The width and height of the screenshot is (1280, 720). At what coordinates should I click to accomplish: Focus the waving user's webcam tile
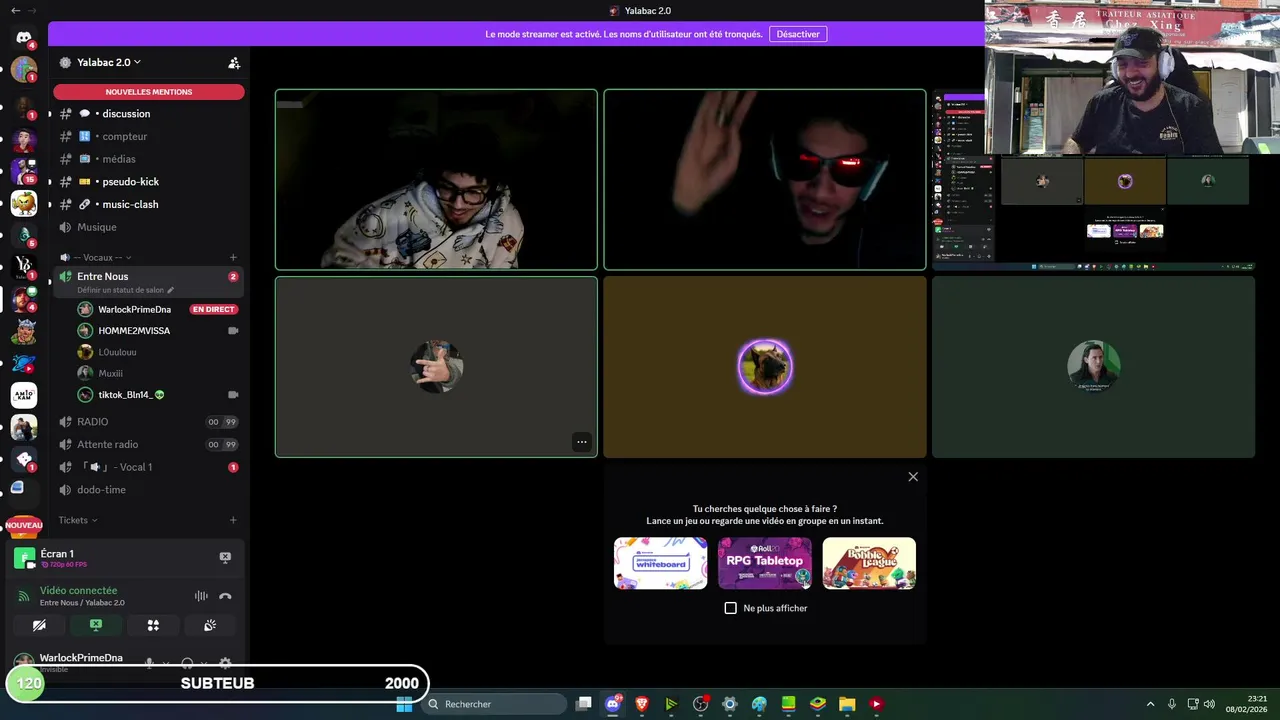[x=765, y=180]
